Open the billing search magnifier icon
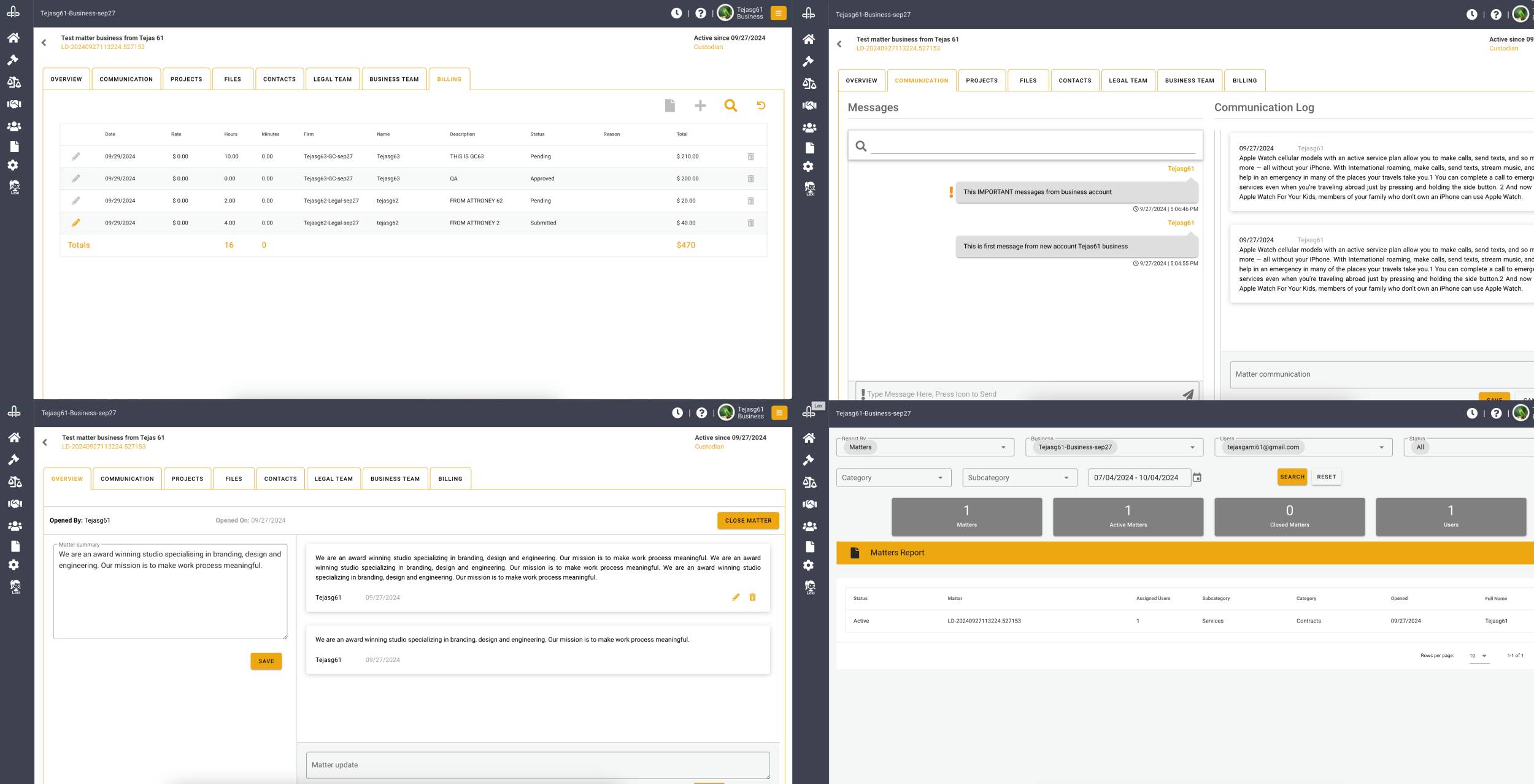 click(730, 106)
